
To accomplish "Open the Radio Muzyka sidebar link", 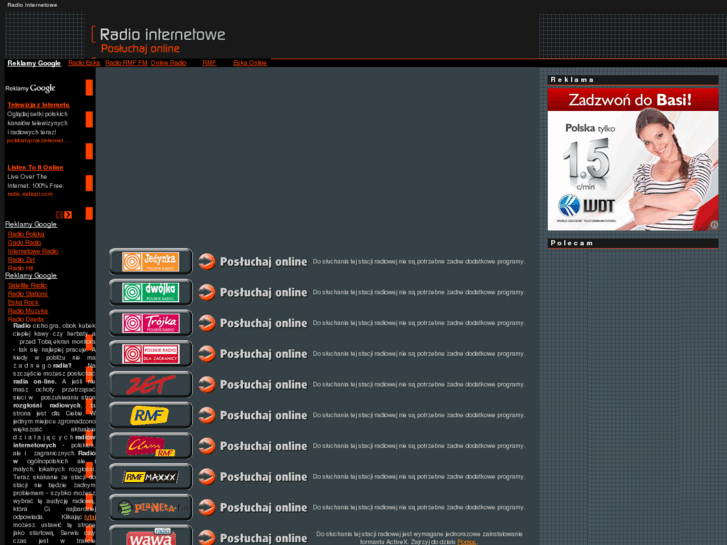I will point(28,311).
